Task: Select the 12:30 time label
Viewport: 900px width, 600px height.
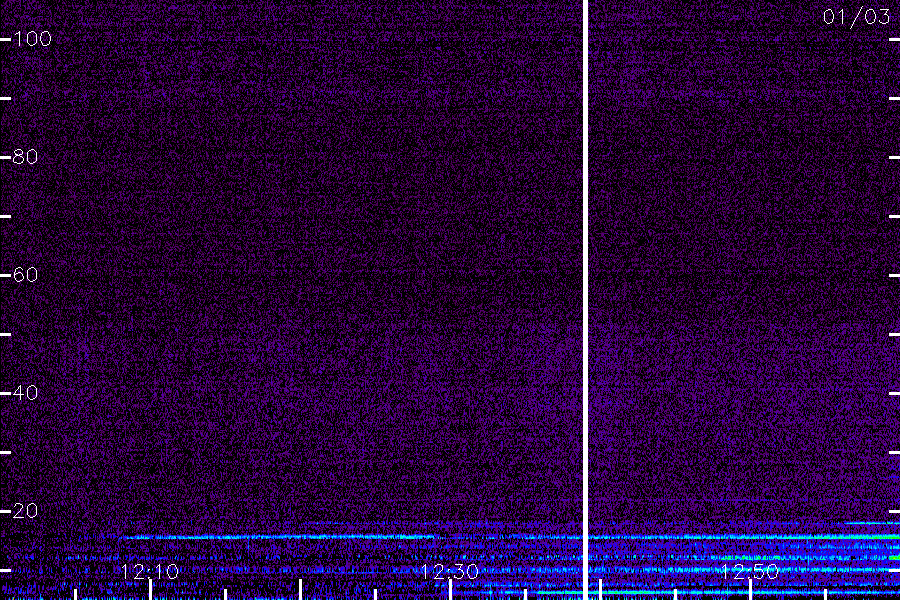Action: click(x=449, y=571)
